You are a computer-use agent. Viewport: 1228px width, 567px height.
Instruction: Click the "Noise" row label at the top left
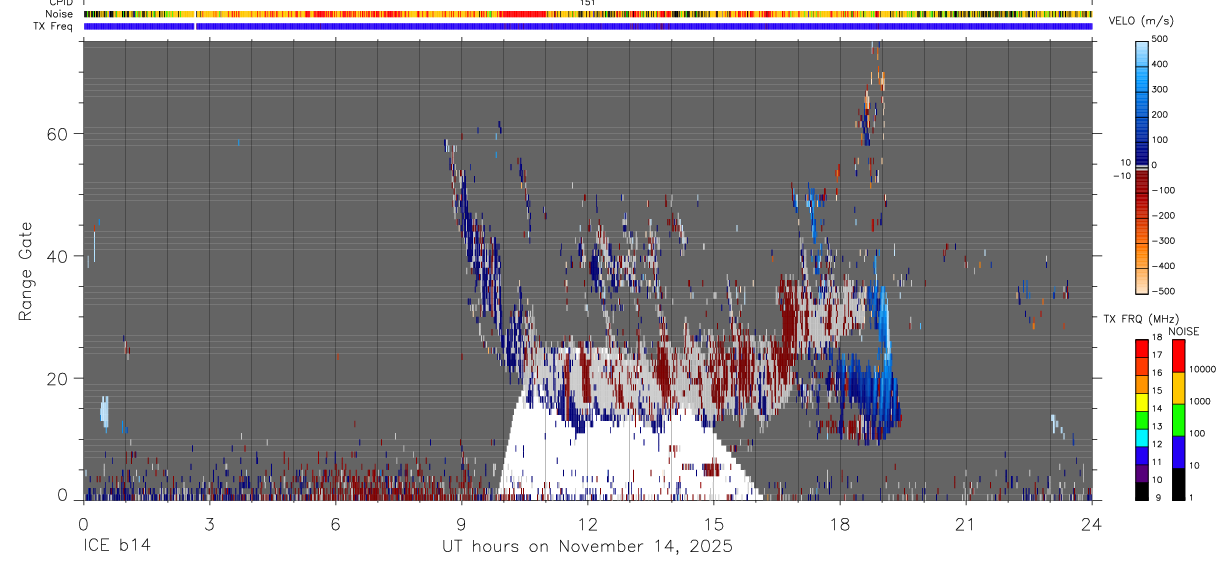[x=58, y=15]
